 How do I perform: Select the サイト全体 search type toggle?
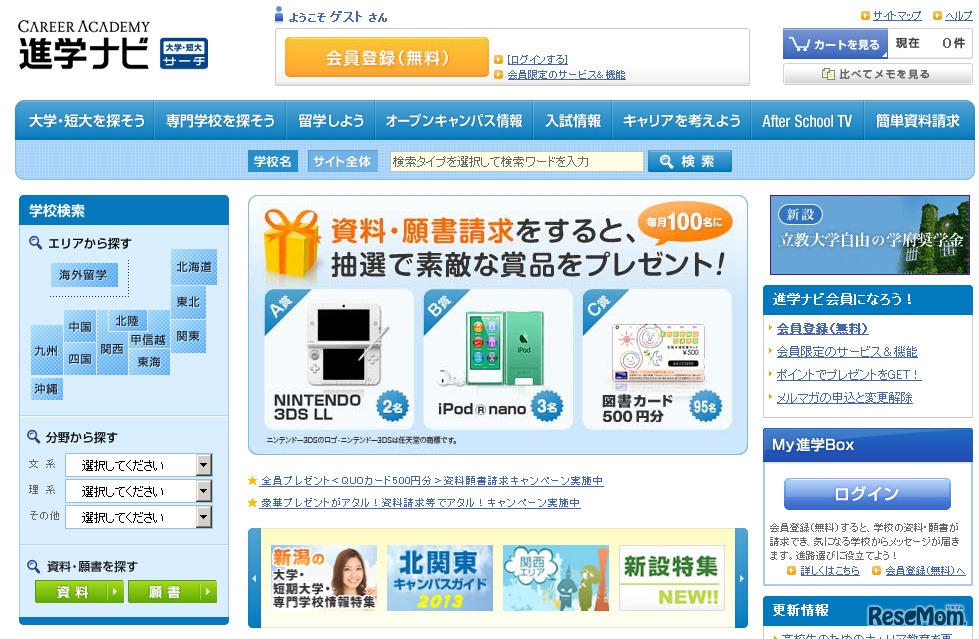[x=342, y=161]
